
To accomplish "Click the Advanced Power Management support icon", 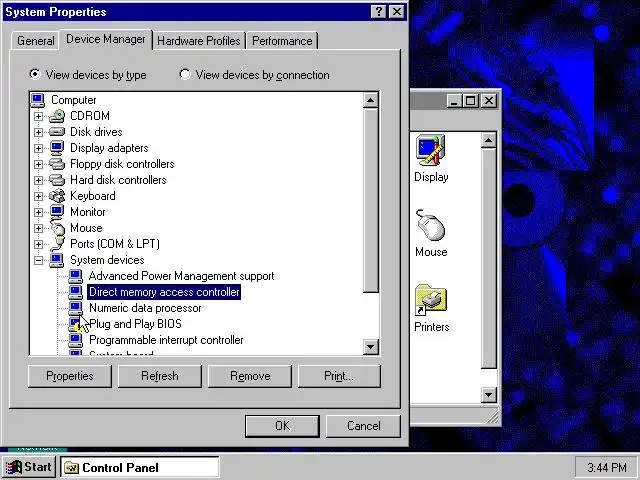I will coord(75,276).
